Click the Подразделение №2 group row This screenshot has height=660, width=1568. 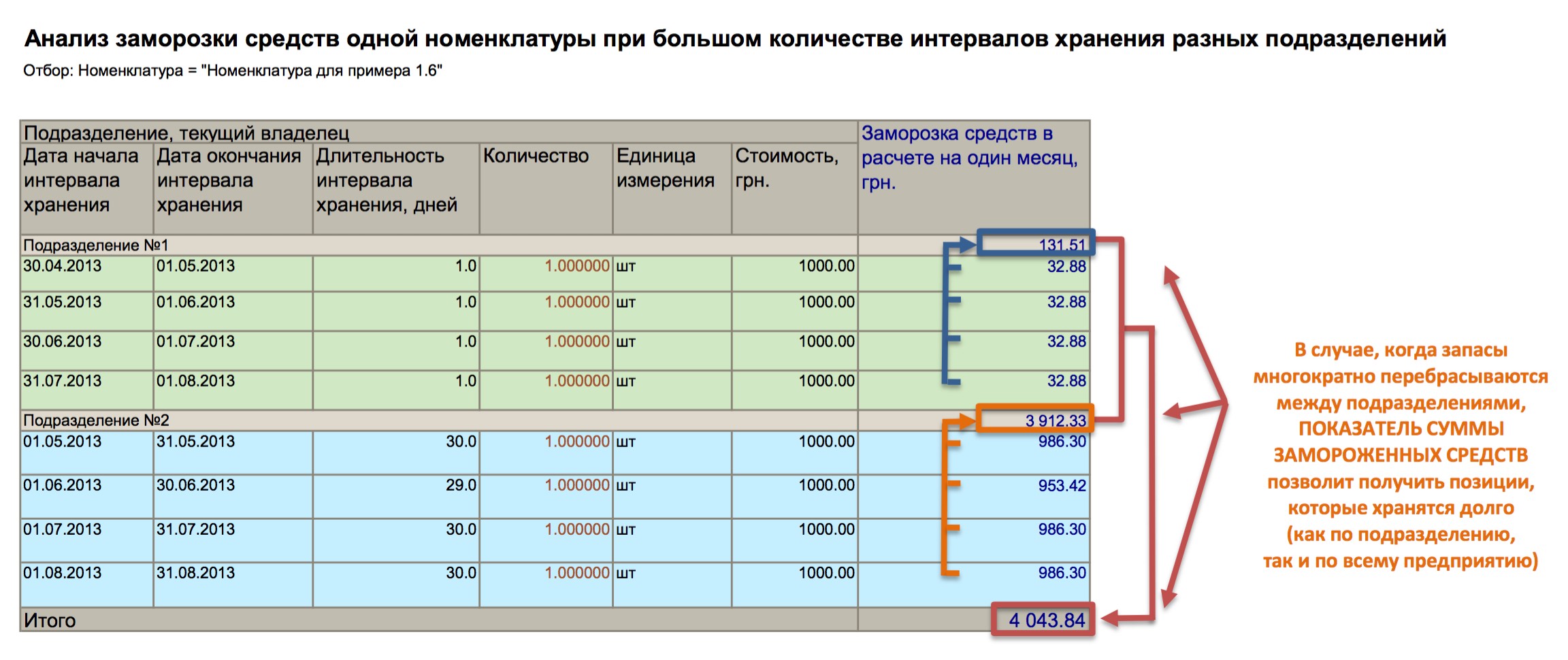(x=95, y=420)
